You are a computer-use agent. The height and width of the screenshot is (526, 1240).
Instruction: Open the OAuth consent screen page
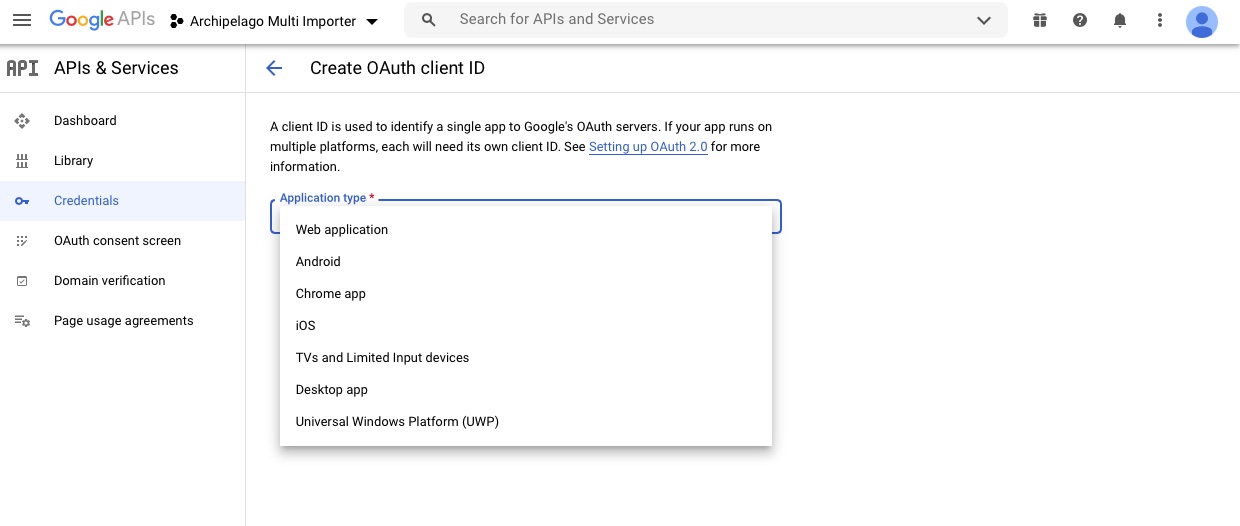tap(117, 241)
